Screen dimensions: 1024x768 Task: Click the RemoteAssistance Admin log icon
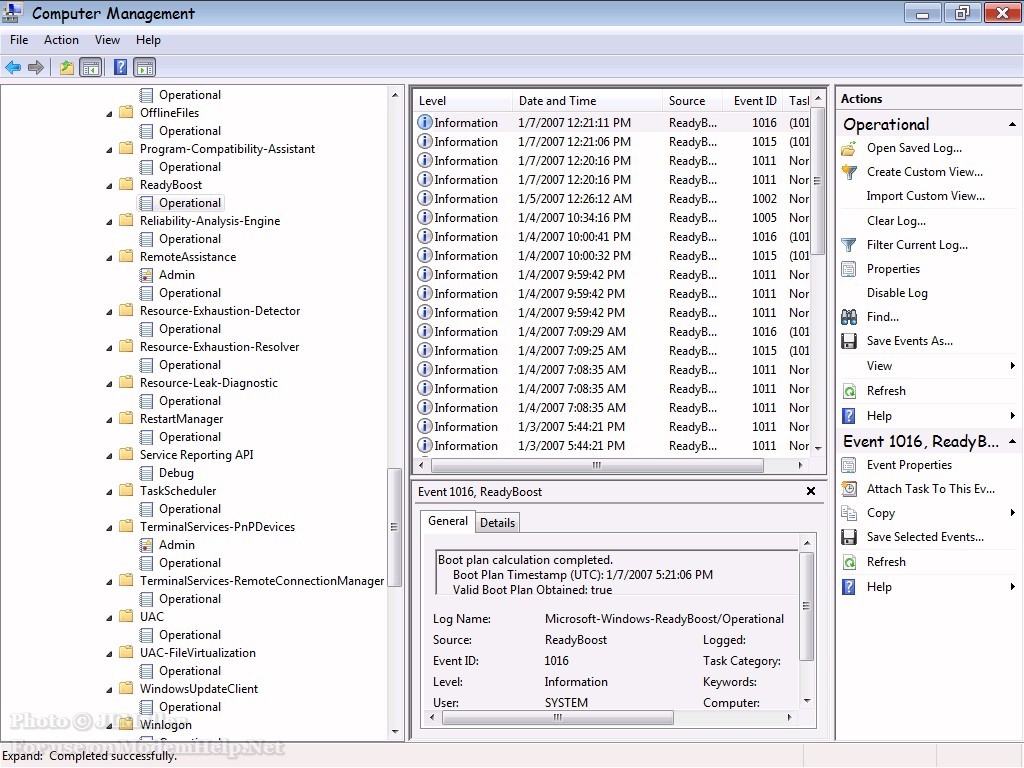[146, 275]
